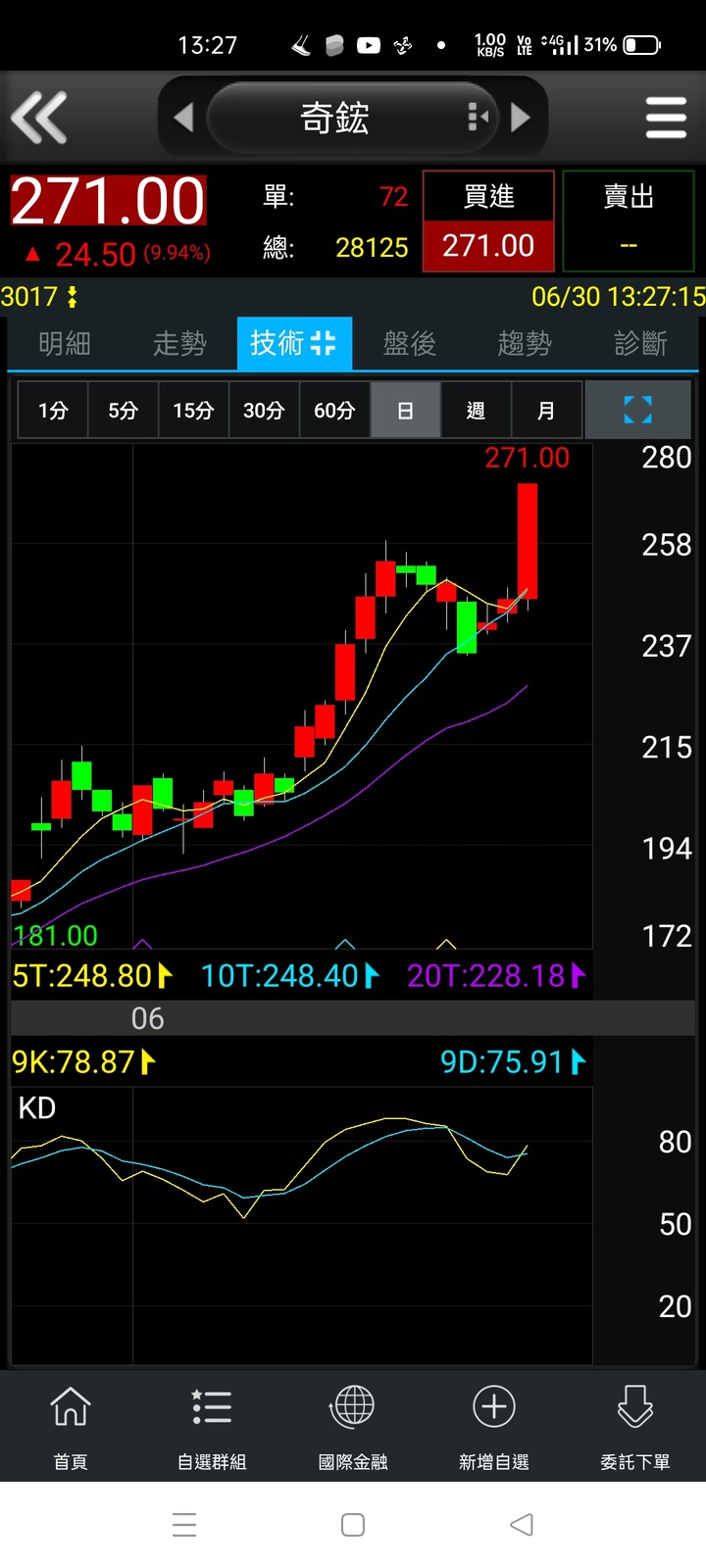Open 10T moving average setting arrow

(372, 975)
